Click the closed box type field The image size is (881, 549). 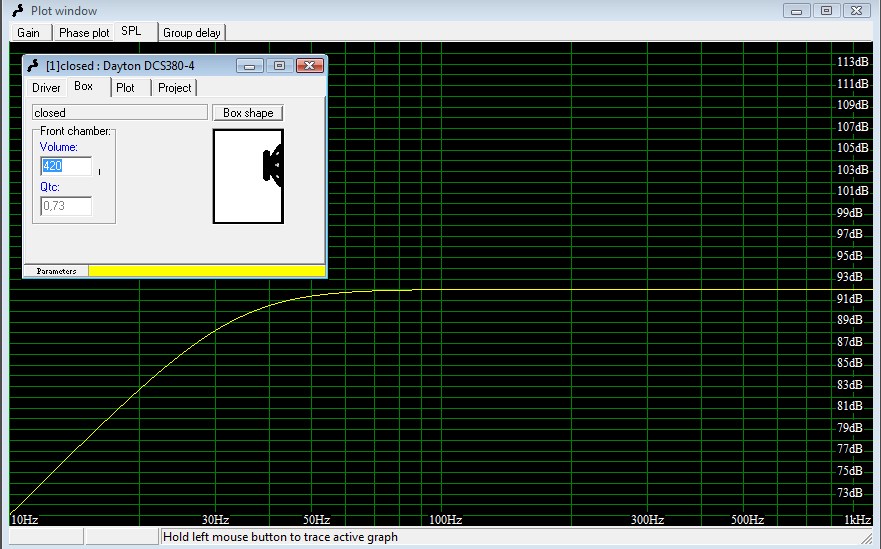(120, 112)
